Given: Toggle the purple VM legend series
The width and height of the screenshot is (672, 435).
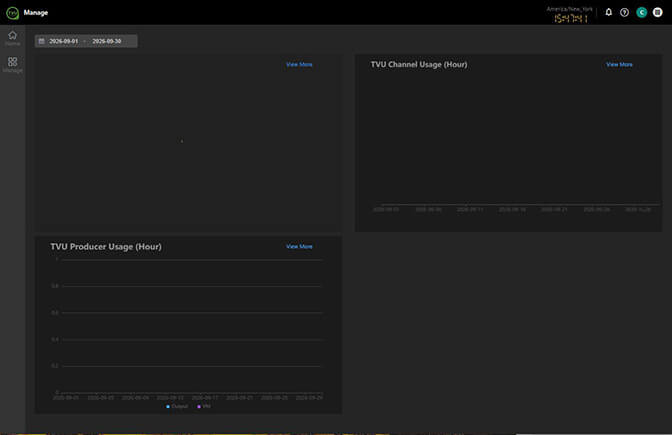Looking at the screenshot, I should (x=204, y=406).
